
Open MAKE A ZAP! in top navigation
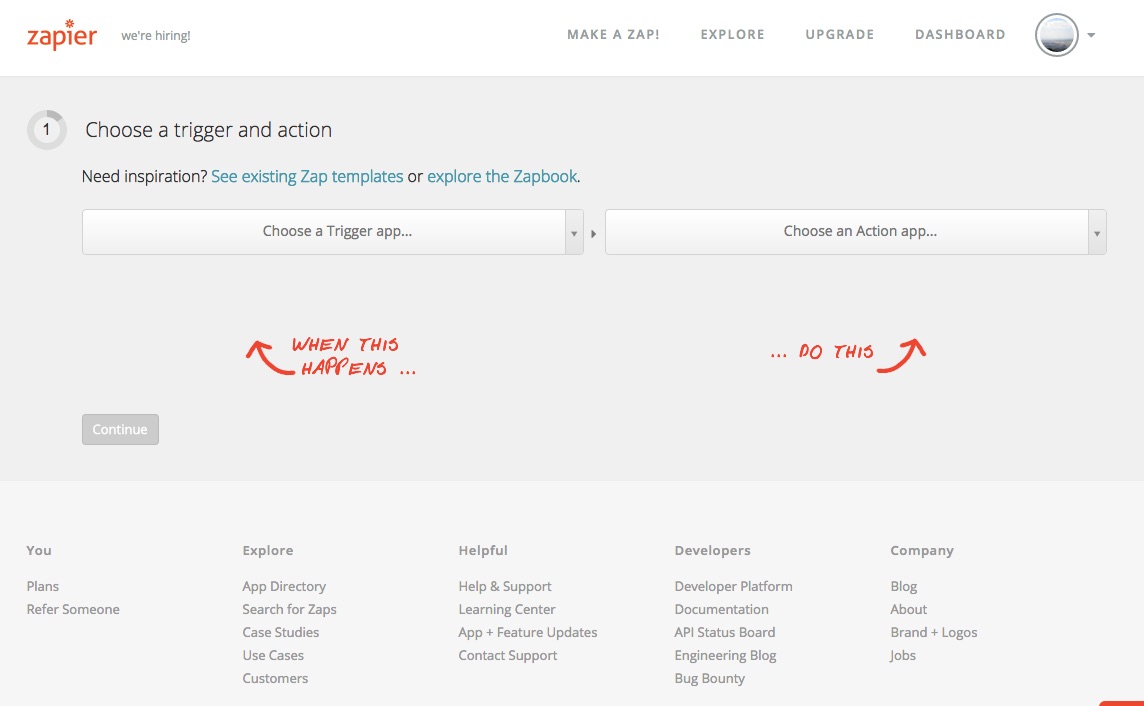613,34
